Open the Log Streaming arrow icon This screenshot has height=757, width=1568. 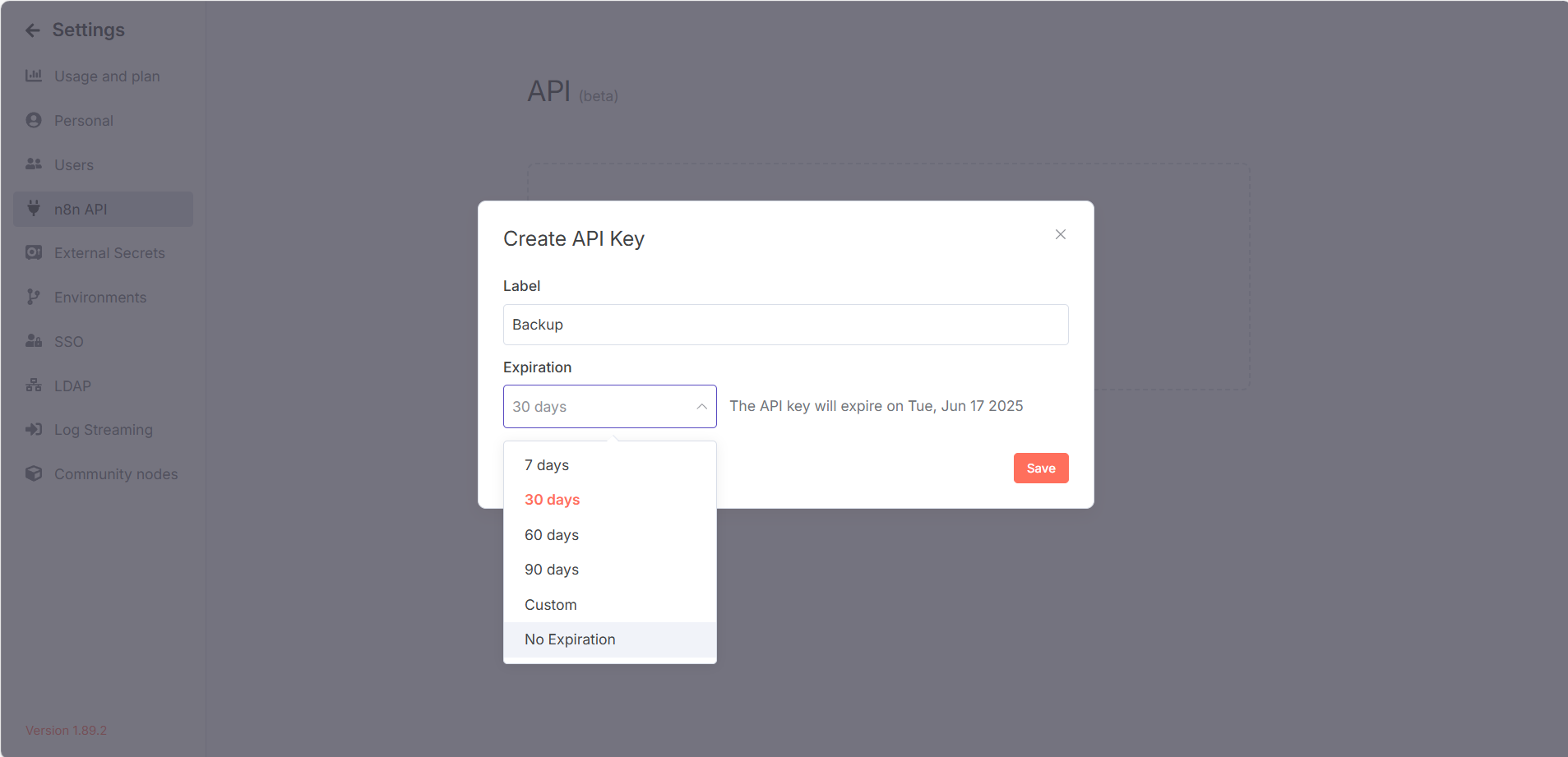tap(34, 429)
